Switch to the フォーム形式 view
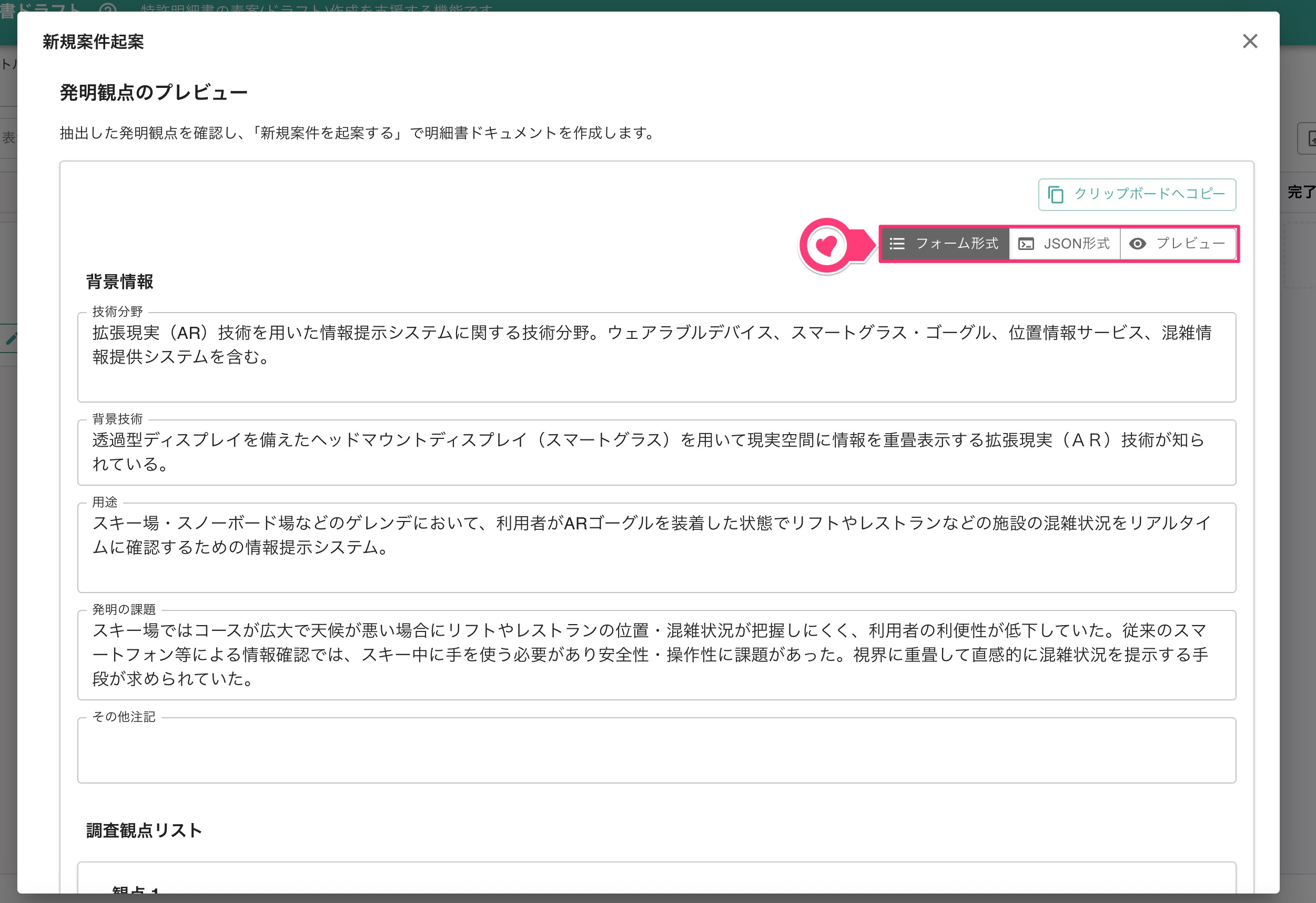The height and width of the screenshot is (903, 1316). pos(945,244)
